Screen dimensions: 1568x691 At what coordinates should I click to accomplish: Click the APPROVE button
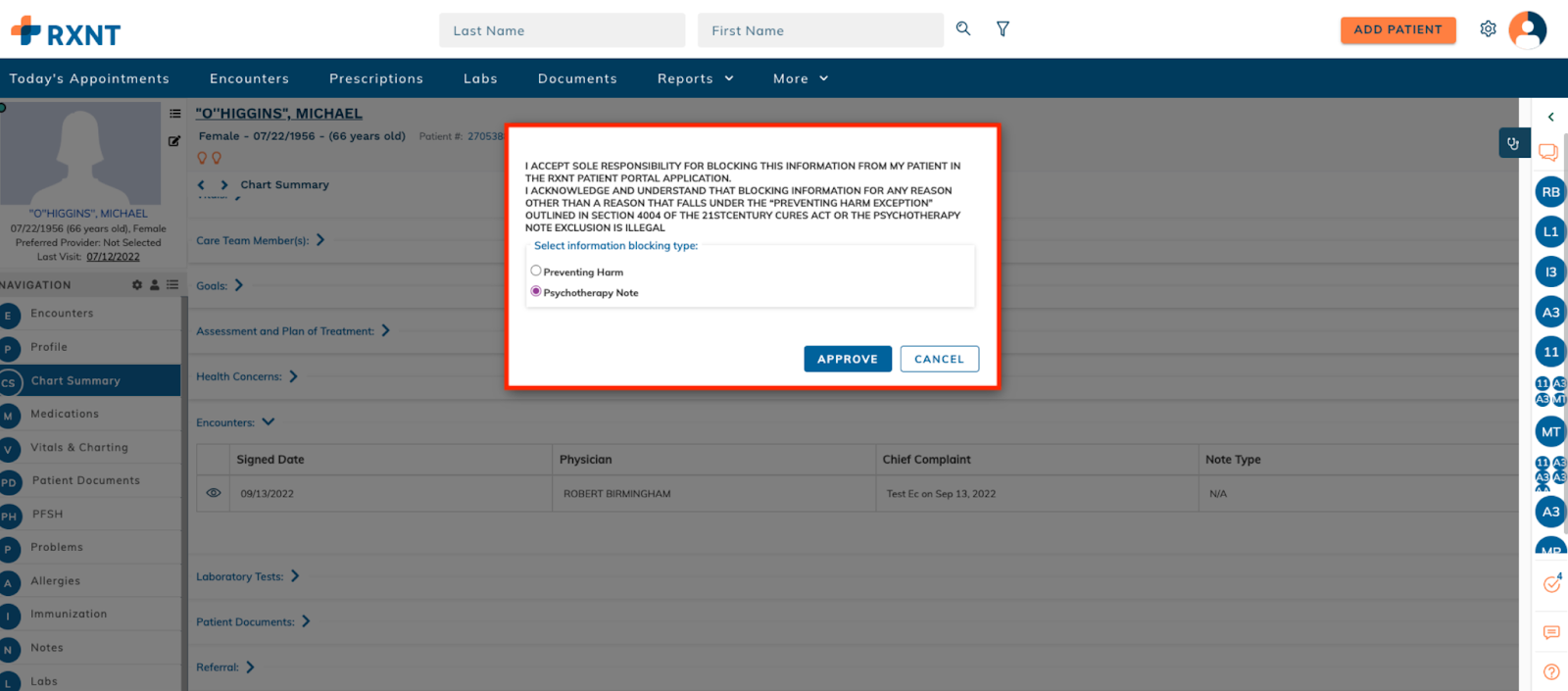tap(848, 359)
